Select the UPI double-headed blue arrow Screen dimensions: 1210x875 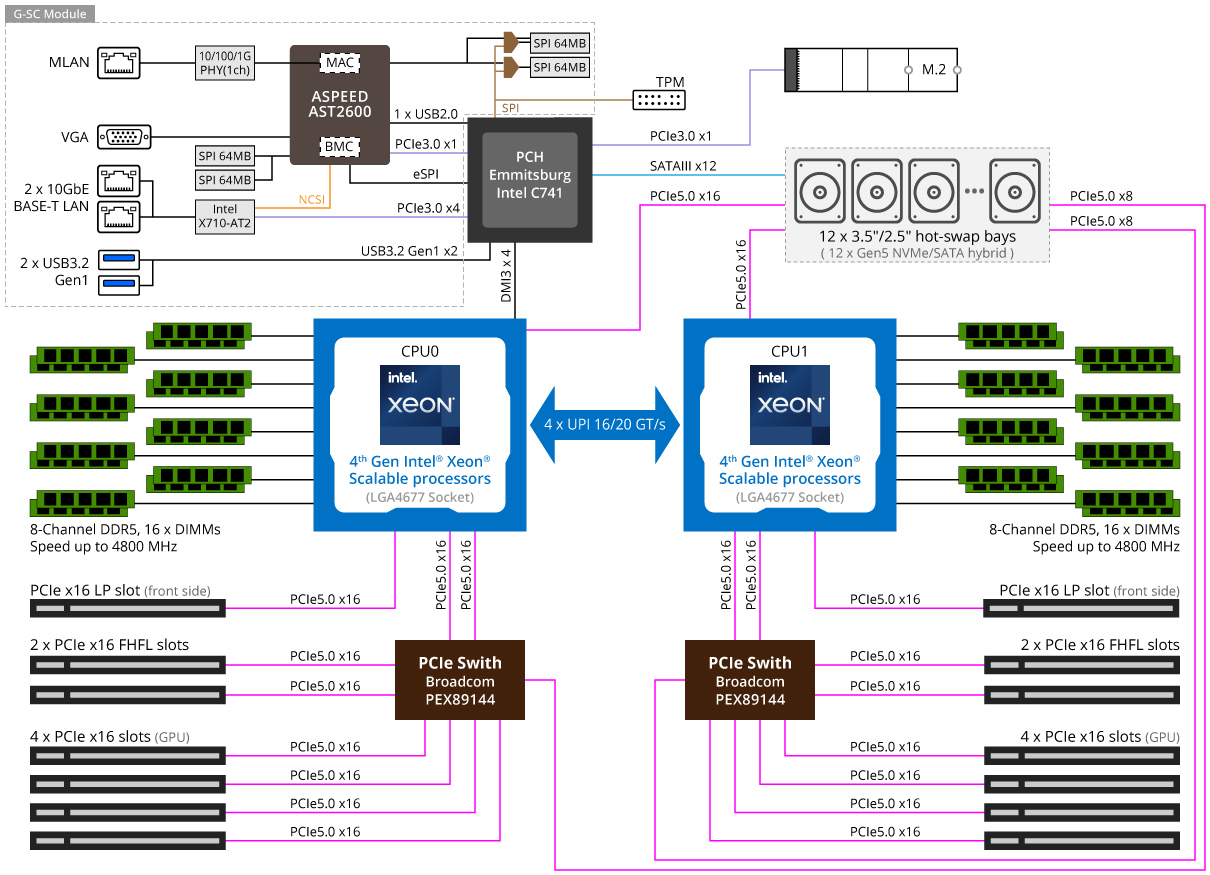(604, 425)
